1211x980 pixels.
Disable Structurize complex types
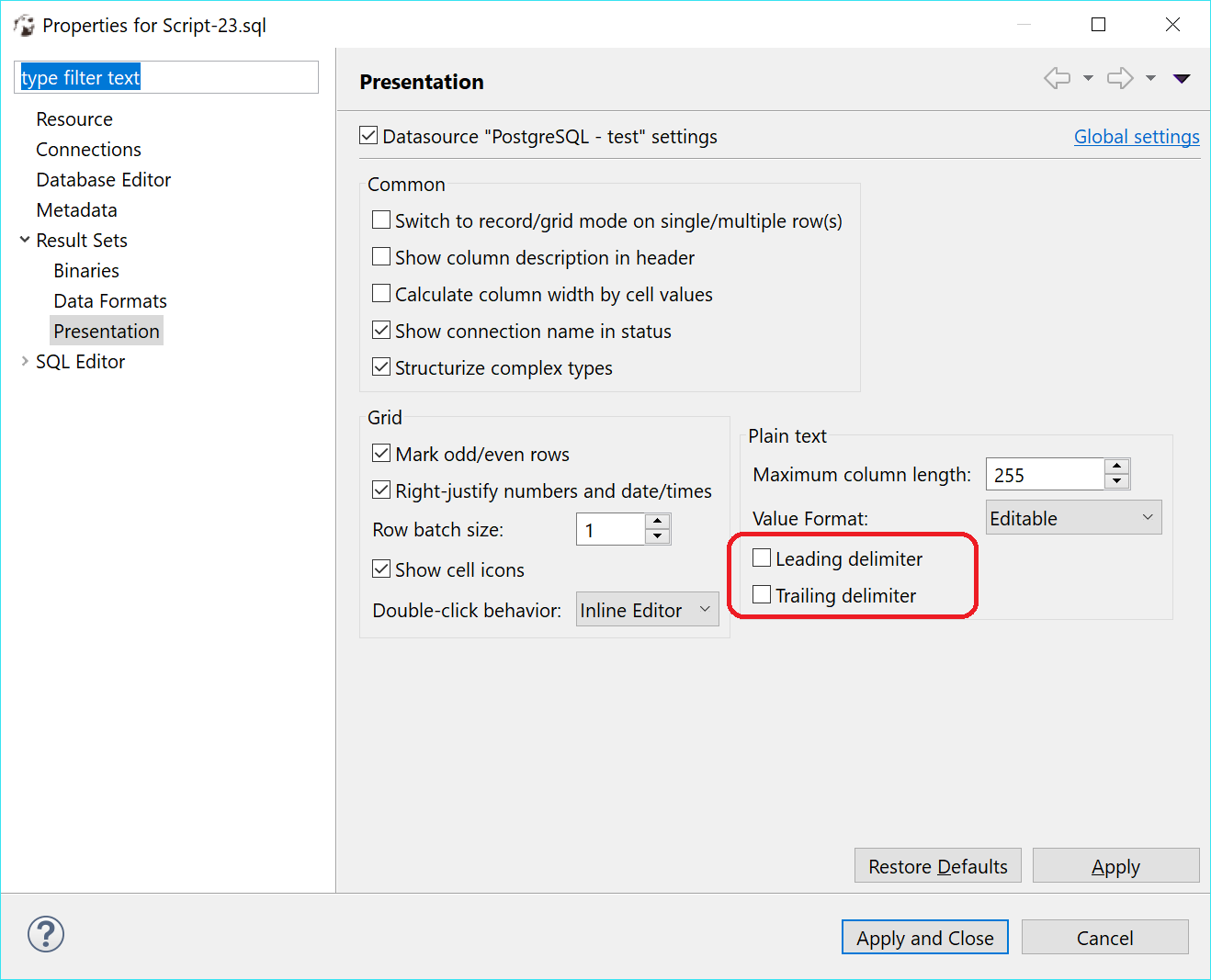coord(380,366)
